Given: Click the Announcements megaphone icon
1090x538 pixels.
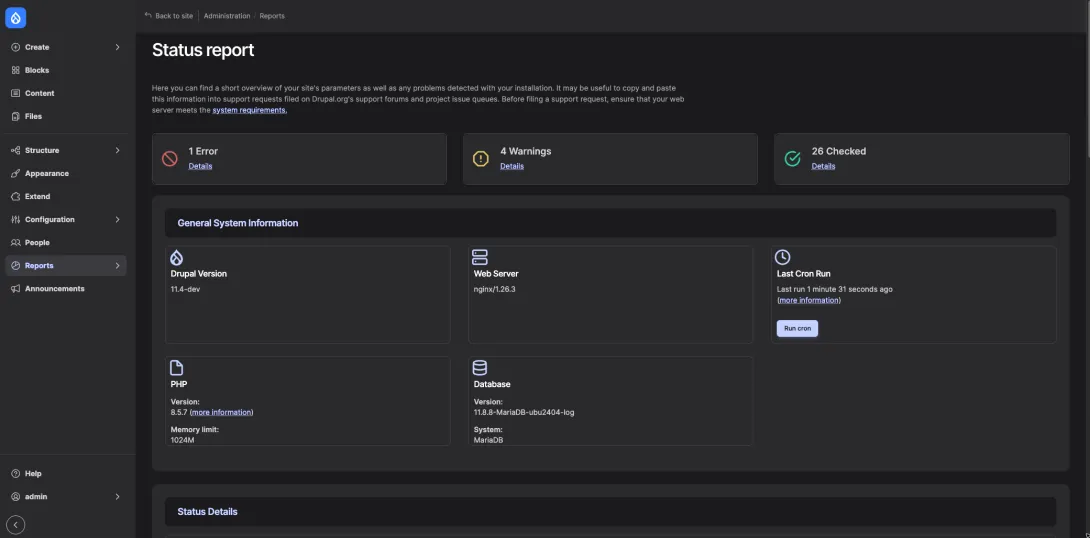Looking at the screenshot, I should 15,288.
